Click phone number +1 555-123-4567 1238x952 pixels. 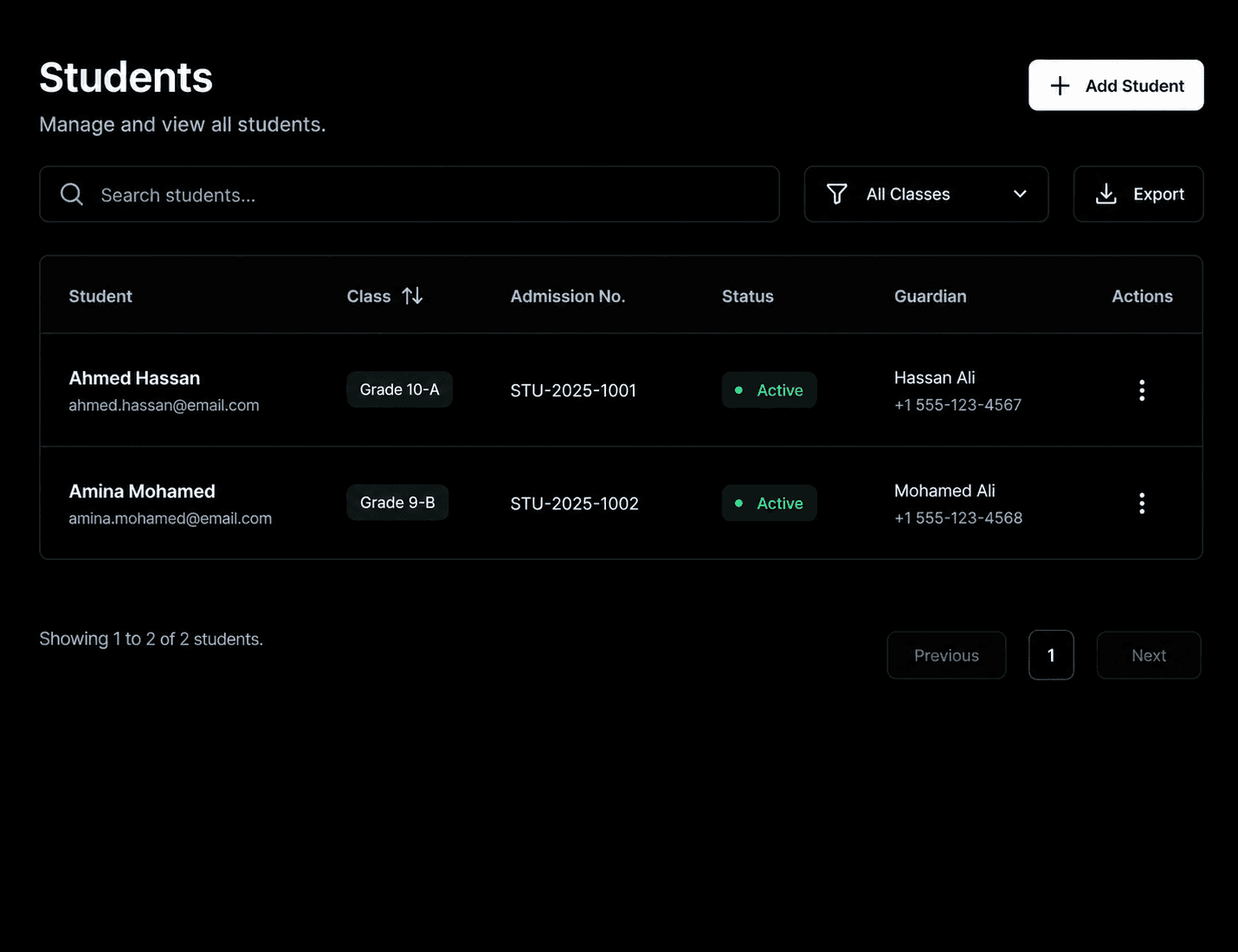click(958, 404)
